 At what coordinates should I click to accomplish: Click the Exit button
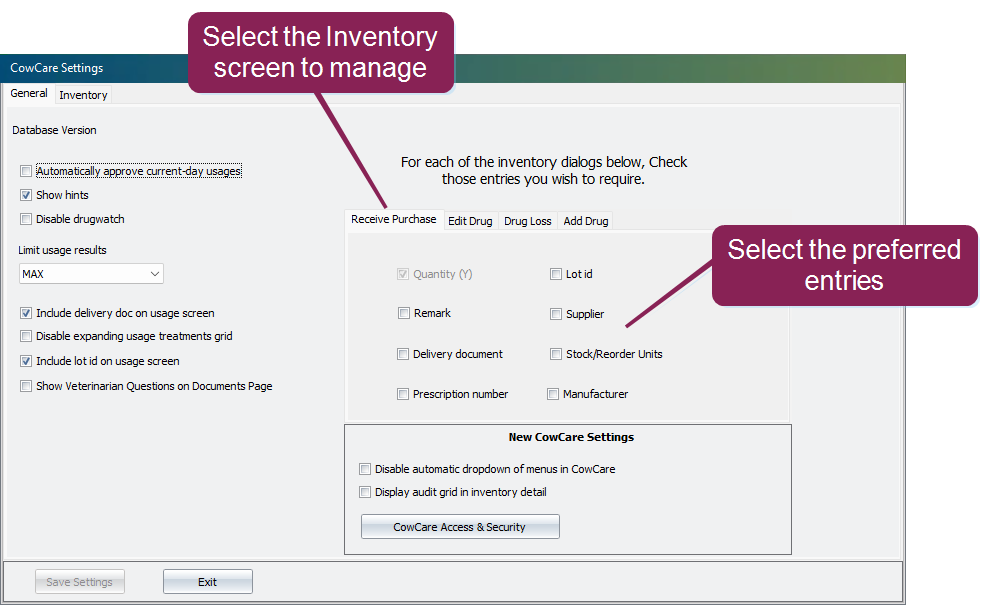tap(208, 582)
